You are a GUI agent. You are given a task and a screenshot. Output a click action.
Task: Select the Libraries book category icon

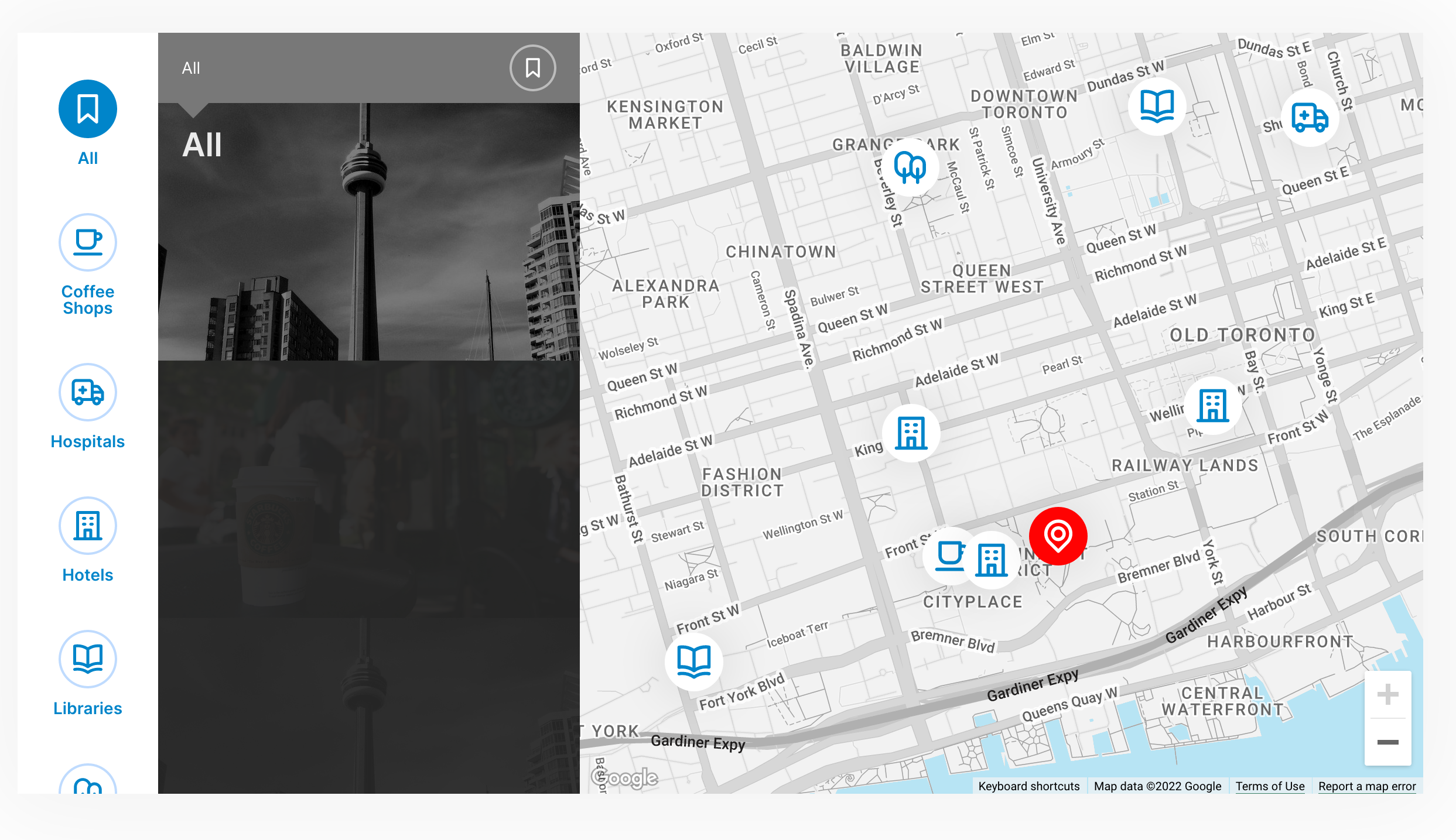pos(88,659)
